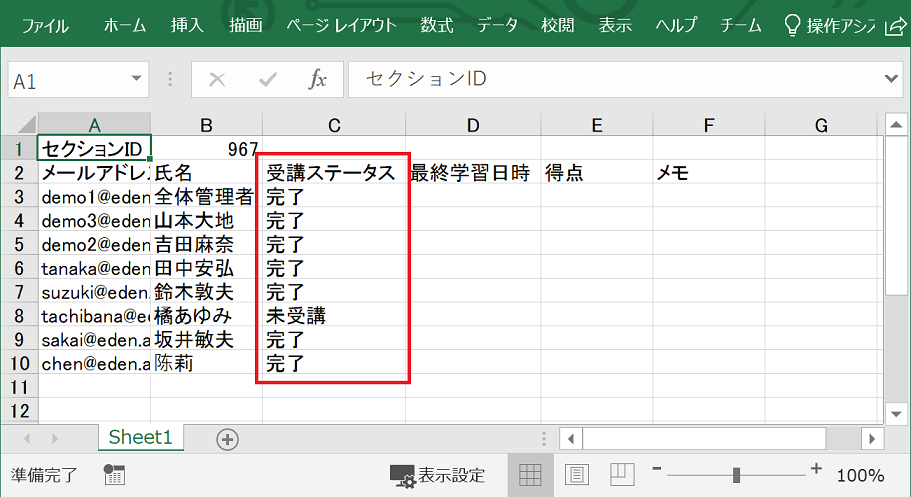This screenshot has width=911, height=497.
Task: Click the tachibana@ email cell
Action: point(95,316)
